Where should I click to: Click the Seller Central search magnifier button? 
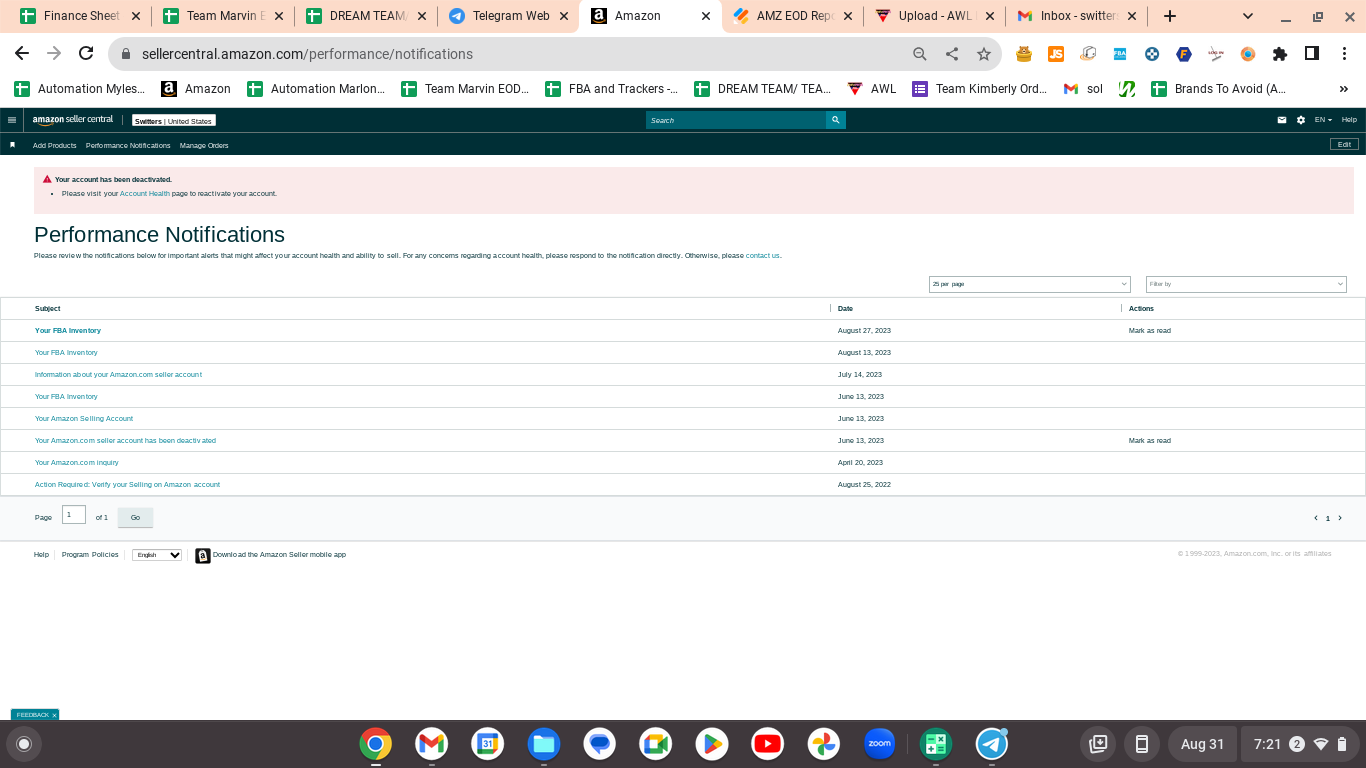click(x=836, y=120)
